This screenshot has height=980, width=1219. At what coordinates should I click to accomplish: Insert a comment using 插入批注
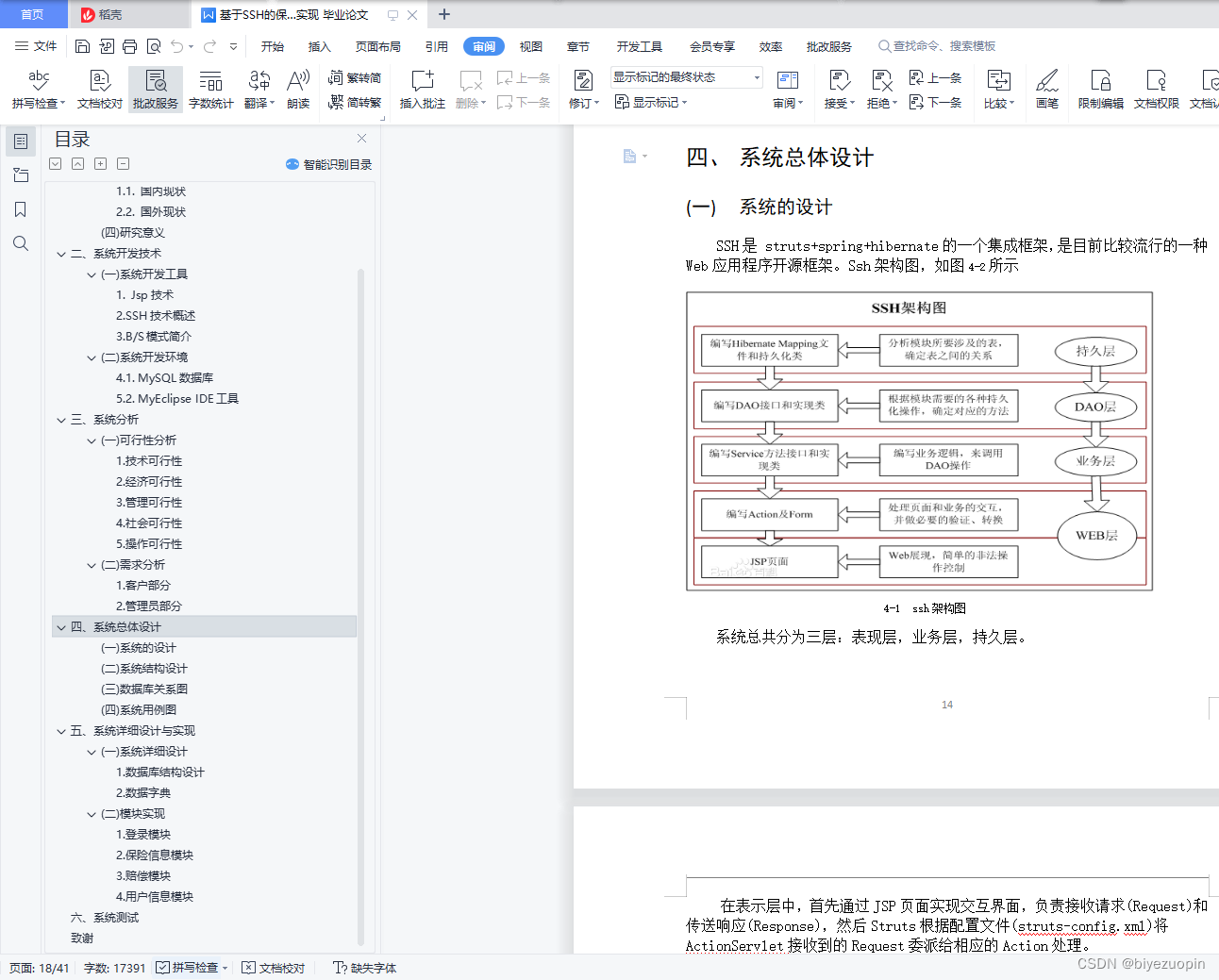[422, 90]
